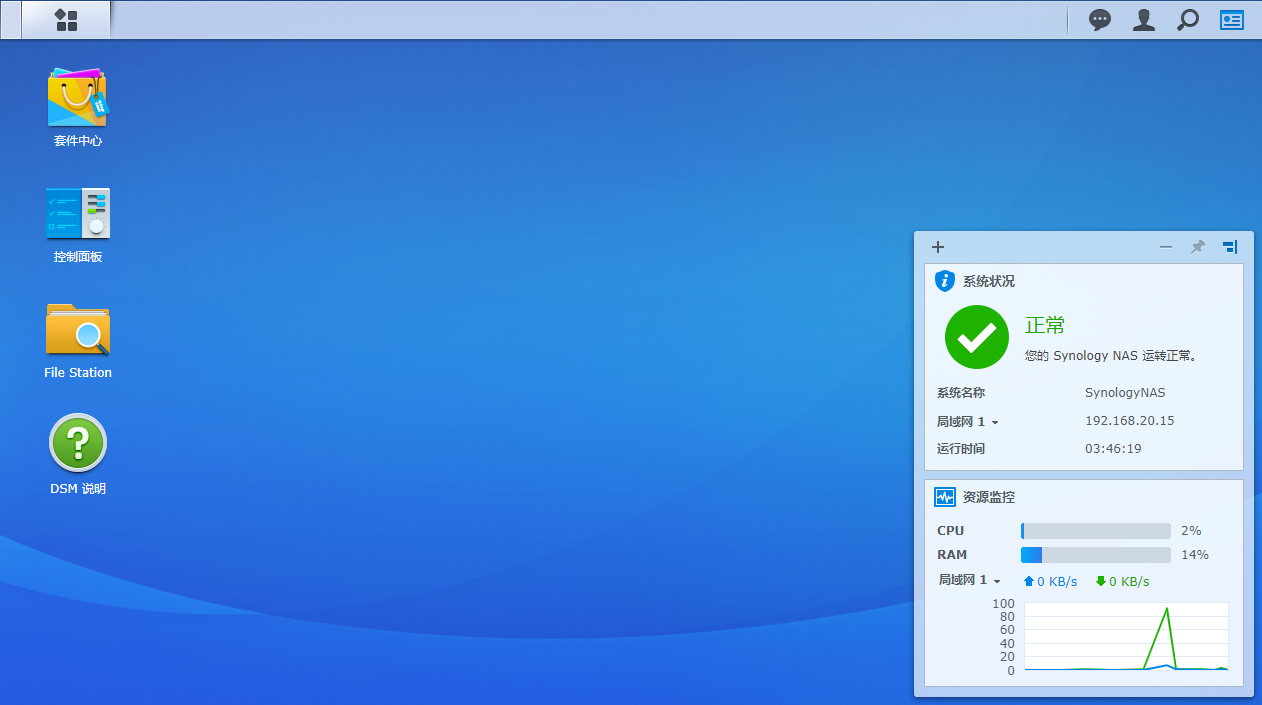The width and height of the screenshot is (1262, 705).
Task: Click the 资源监控 widget title
Action: (x=989, y=497)
